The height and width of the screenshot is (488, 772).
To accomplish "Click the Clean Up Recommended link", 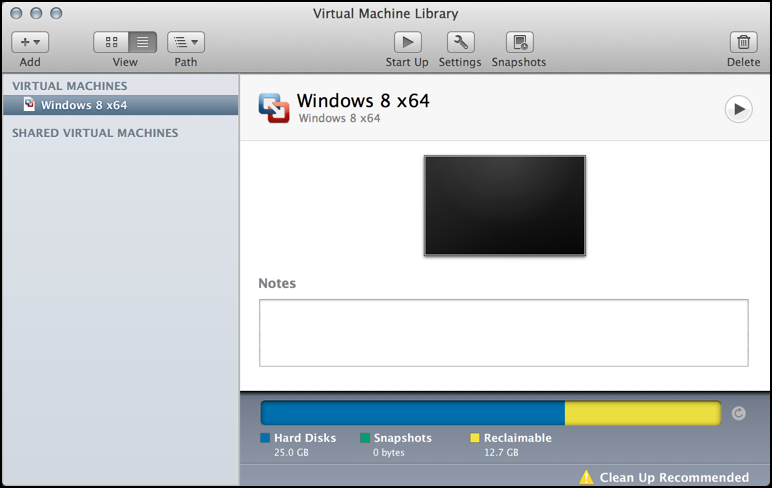I will (x=674, y=477).
